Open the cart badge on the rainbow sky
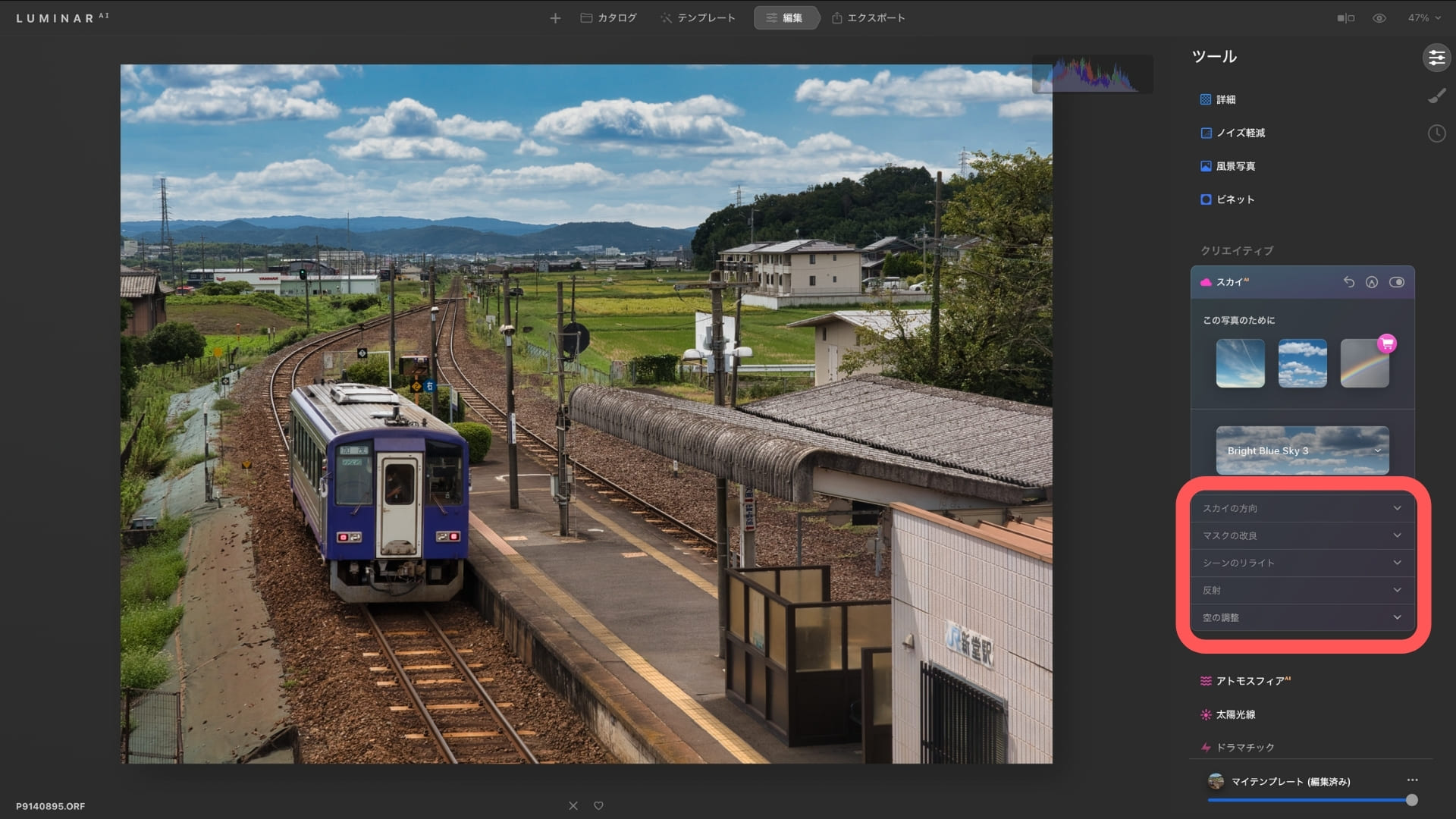The height and width of the screenshot is (819, 1456). pos(1387,344)
